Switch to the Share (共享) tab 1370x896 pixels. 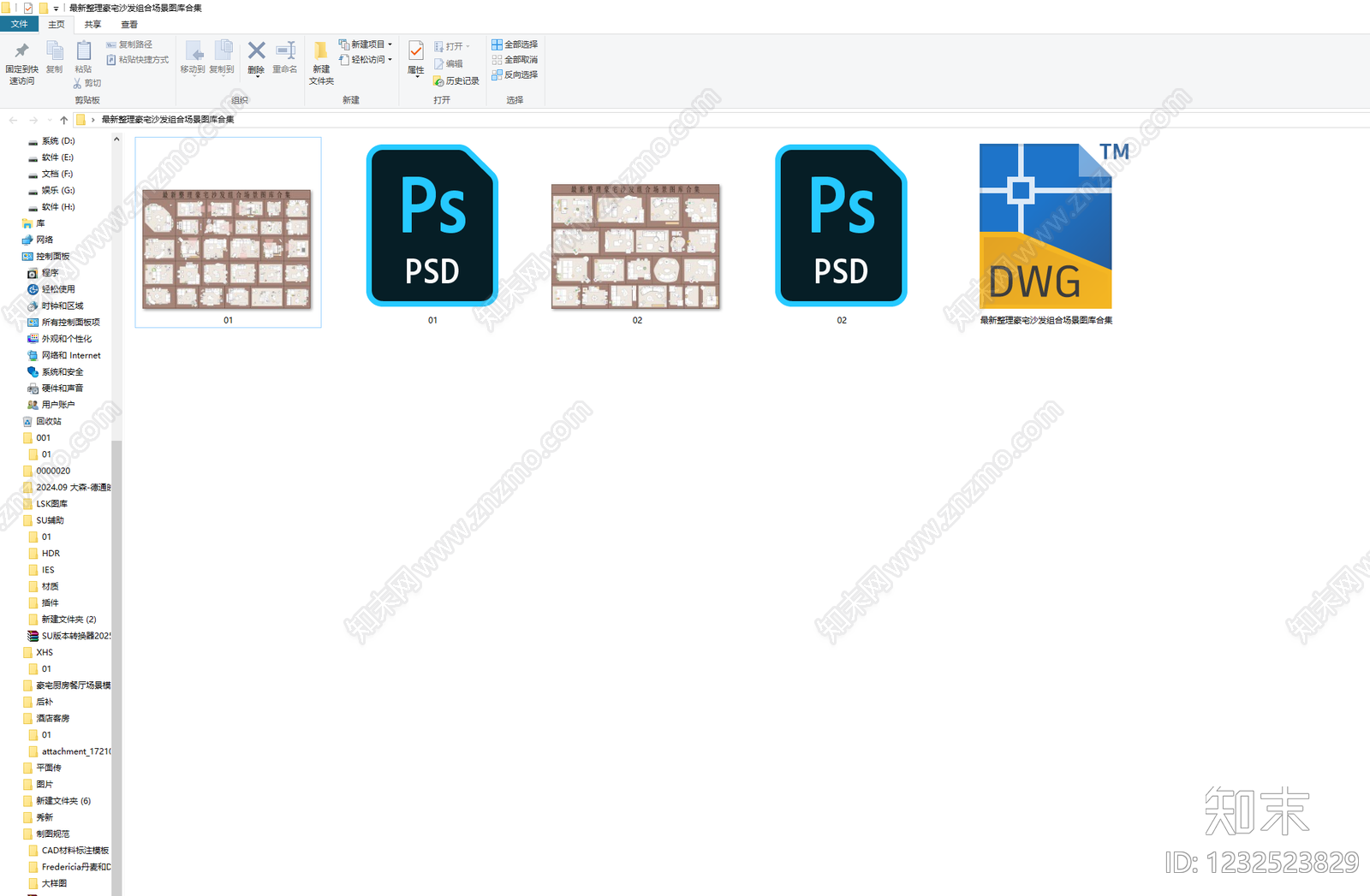[92, 25]
